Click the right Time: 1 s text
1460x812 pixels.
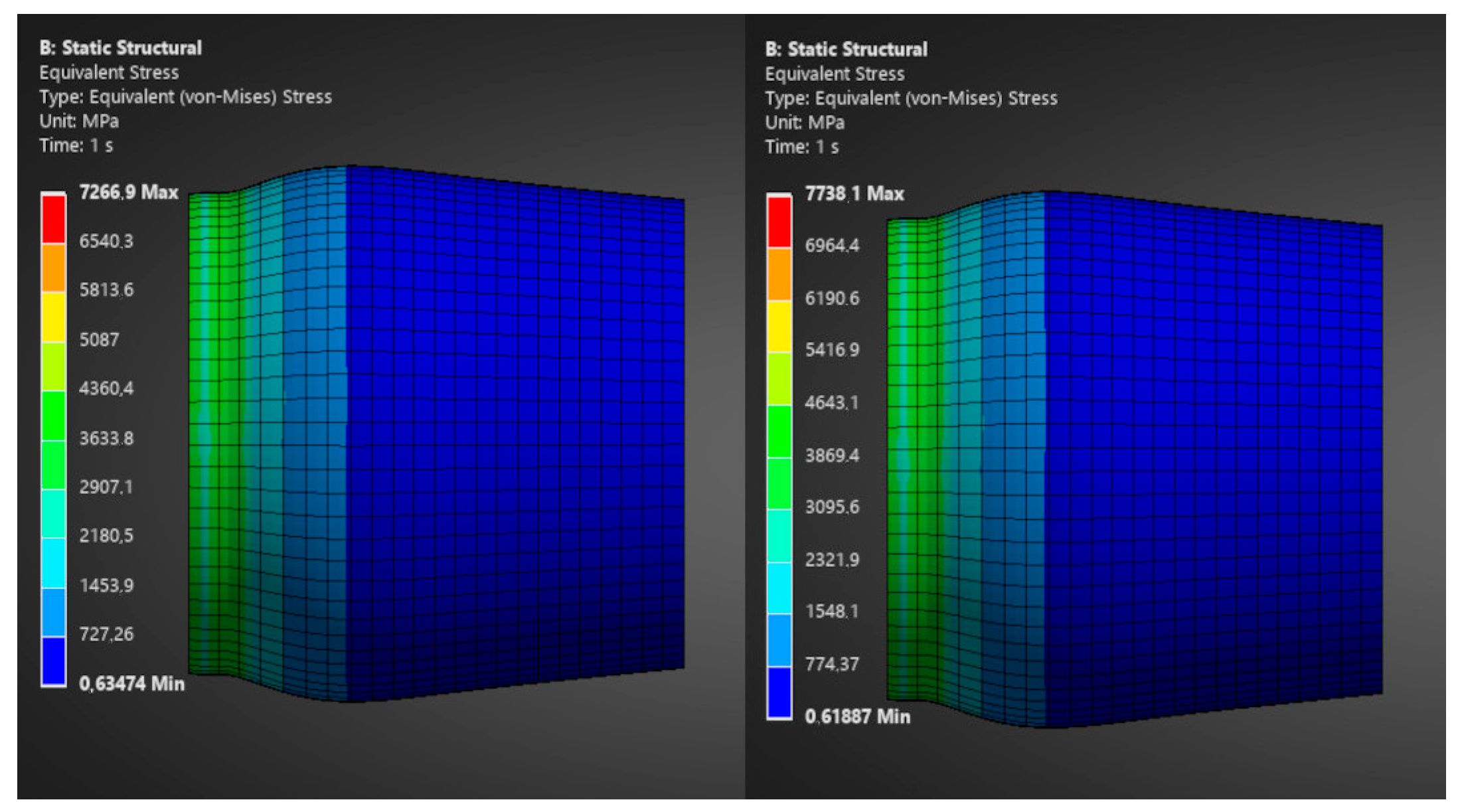click(x=801, y=147)
